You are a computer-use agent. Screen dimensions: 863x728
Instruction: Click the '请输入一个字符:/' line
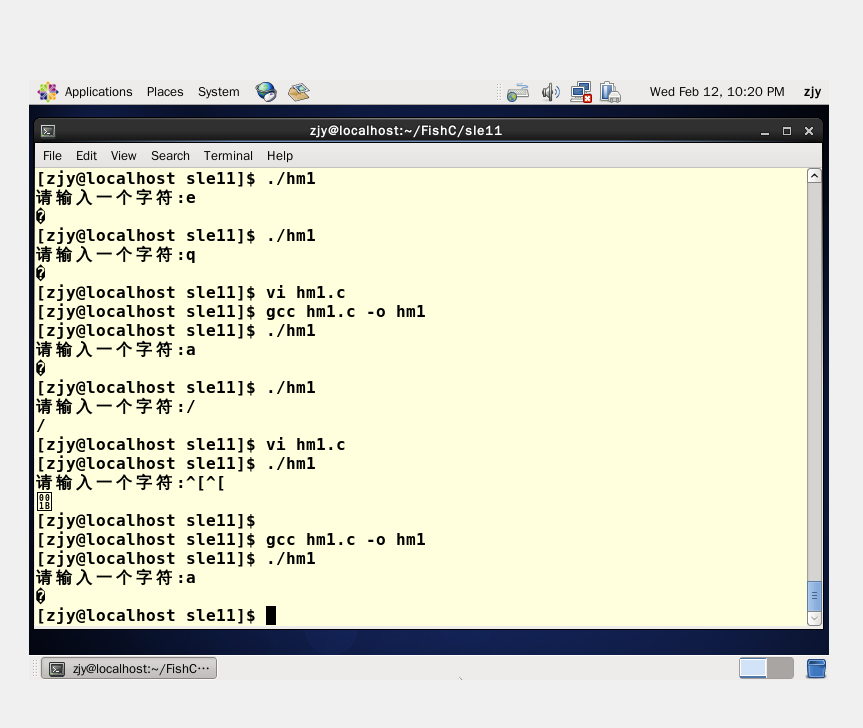coord(116,407)
